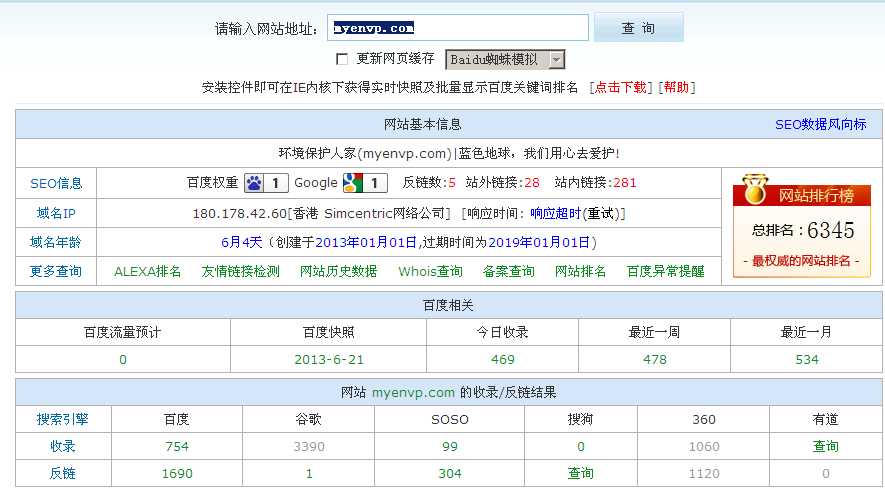Click the 更多查询 row label
The image size is (885, 489).
(56, 271)
